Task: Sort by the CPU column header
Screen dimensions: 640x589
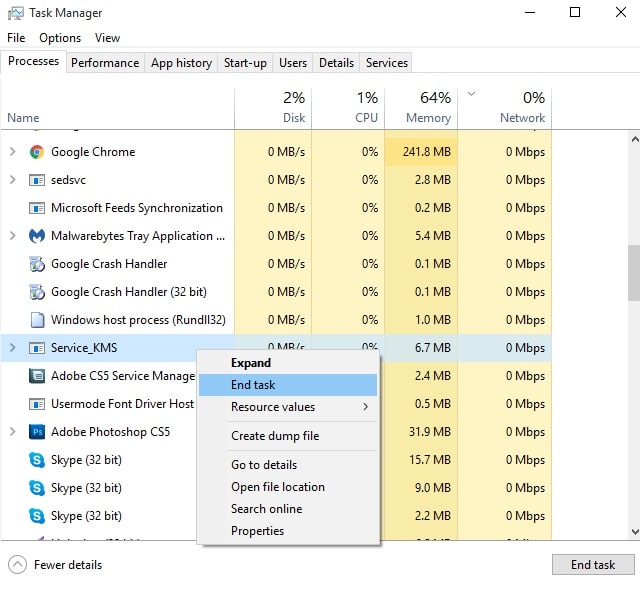Action: coord(348,108)
